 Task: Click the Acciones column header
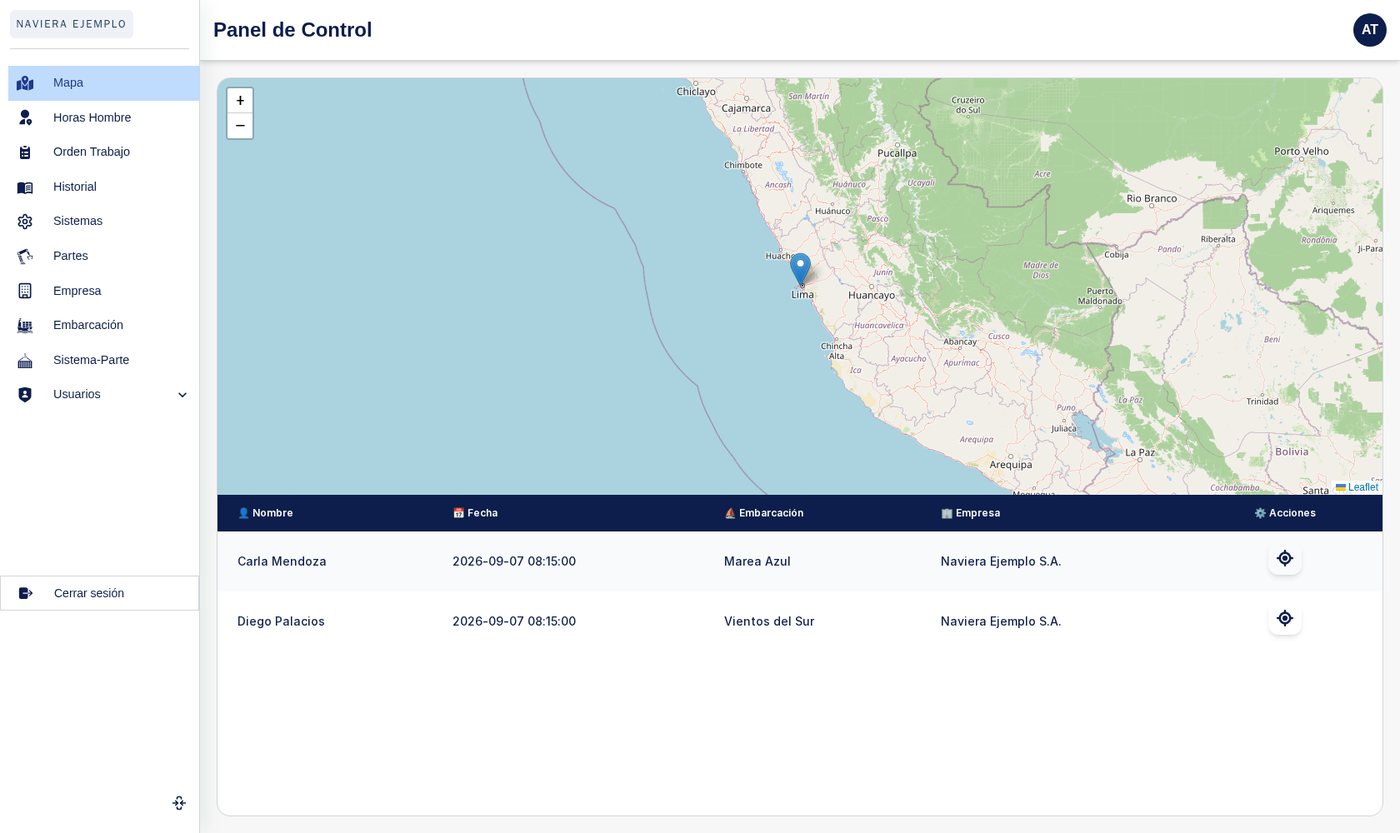coord(1285,513)
